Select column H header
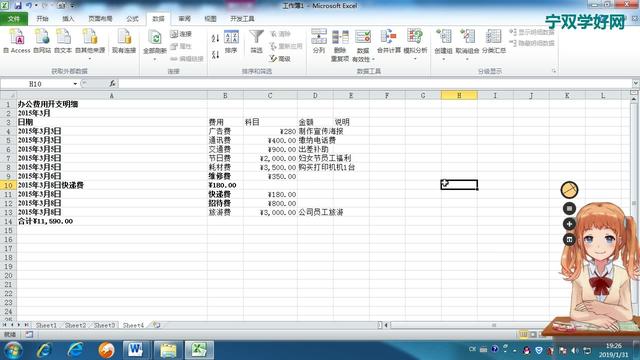The width and height of the screenshot is (640, 360). coord(459,96)
